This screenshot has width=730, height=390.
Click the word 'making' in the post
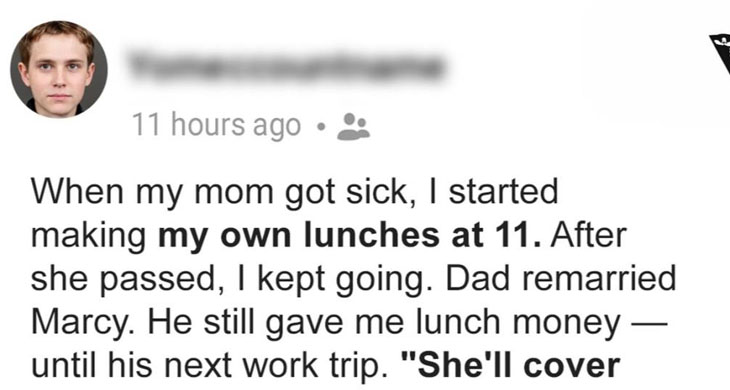click(88, 237)
